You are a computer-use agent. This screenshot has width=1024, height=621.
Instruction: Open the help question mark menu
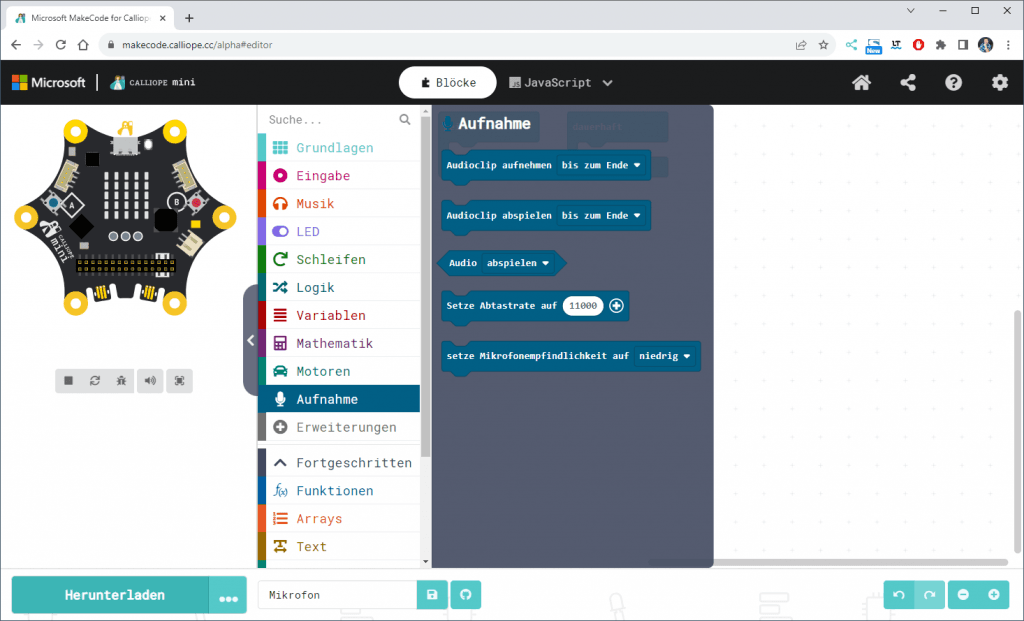pyautogui.click(x=953, y=83)
